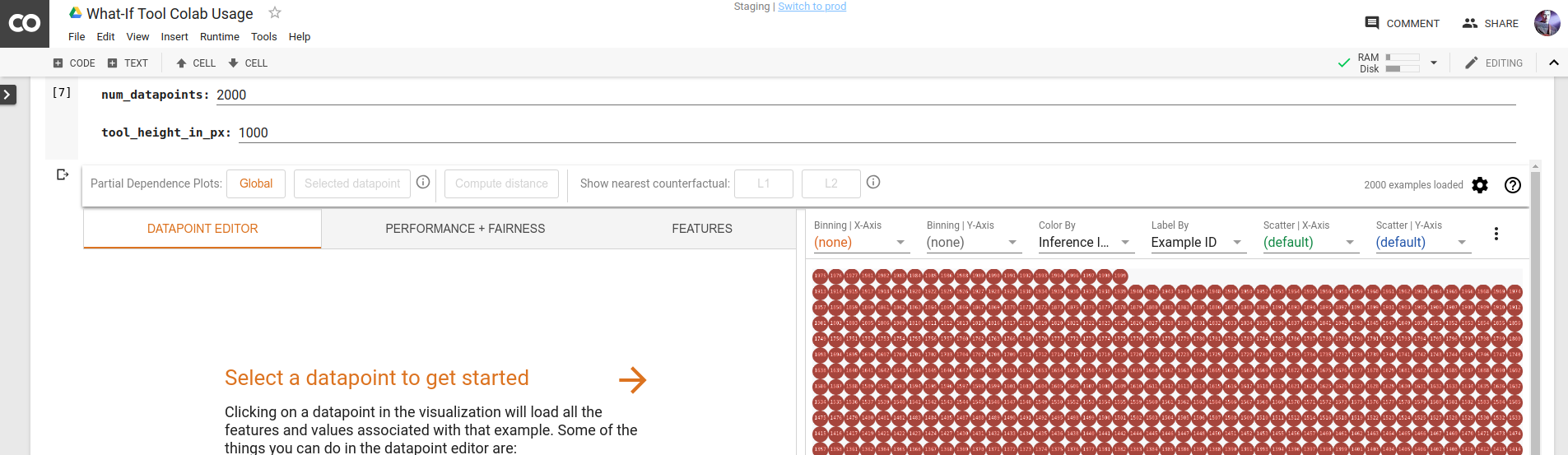Screen dimensions: 1568x455
Task: Click the cell output toggle icon
Action: point(63,174)
